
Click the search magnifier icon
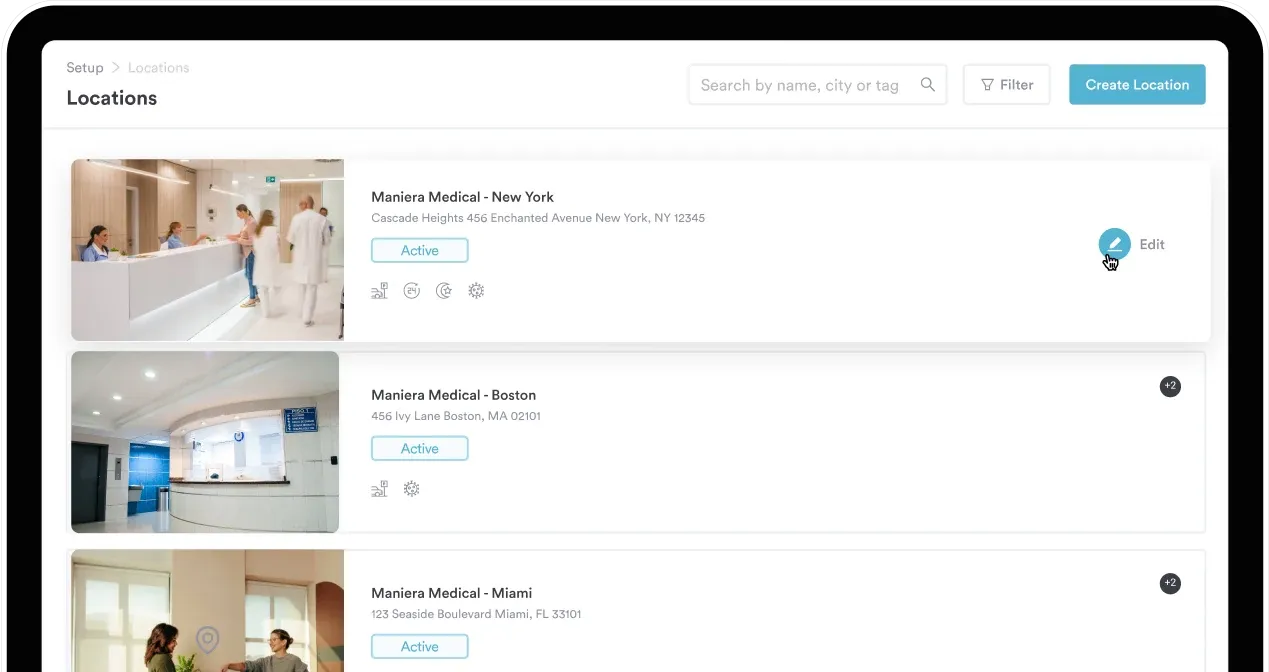[x=928, y=84]
